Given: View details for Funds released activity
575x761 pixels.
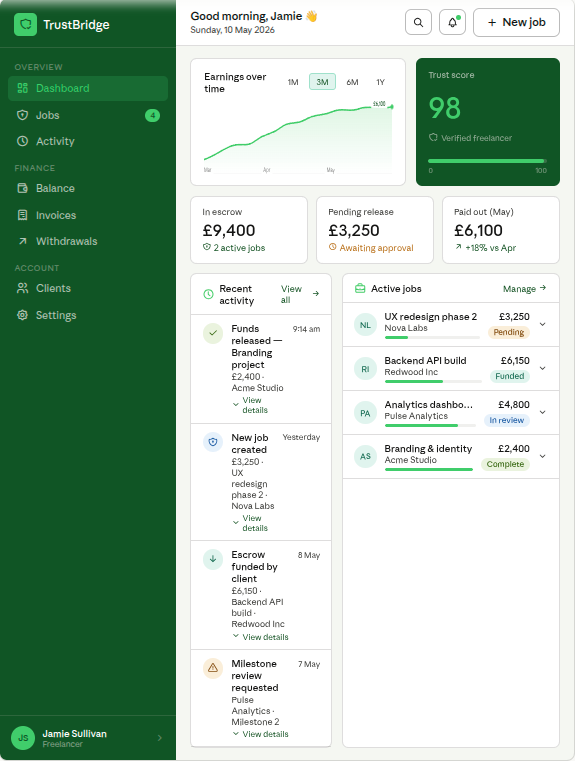Looking at the screenshot, I should click(250, 405).
